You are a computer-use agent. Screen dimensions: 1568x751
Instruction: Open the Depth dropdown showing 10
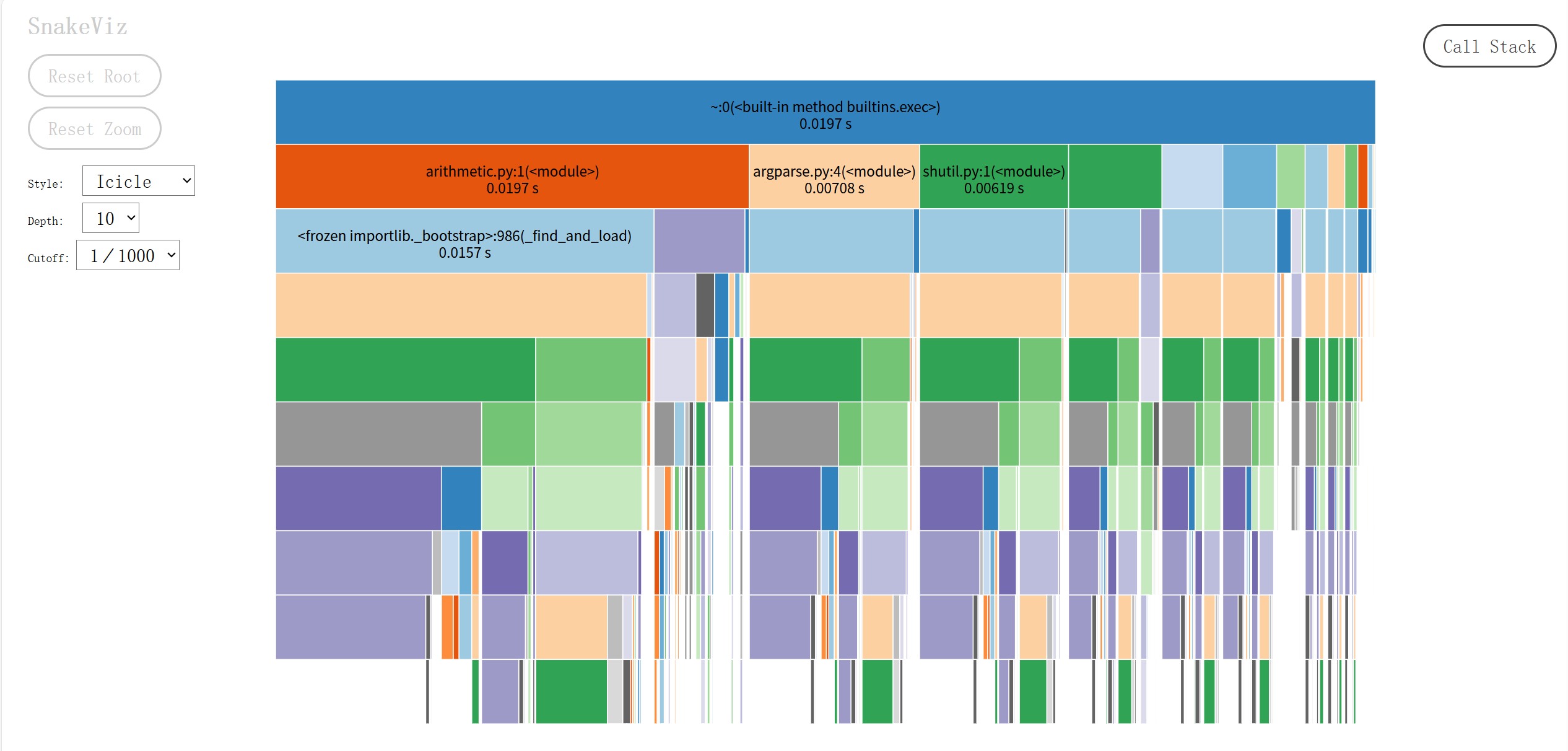111,218
